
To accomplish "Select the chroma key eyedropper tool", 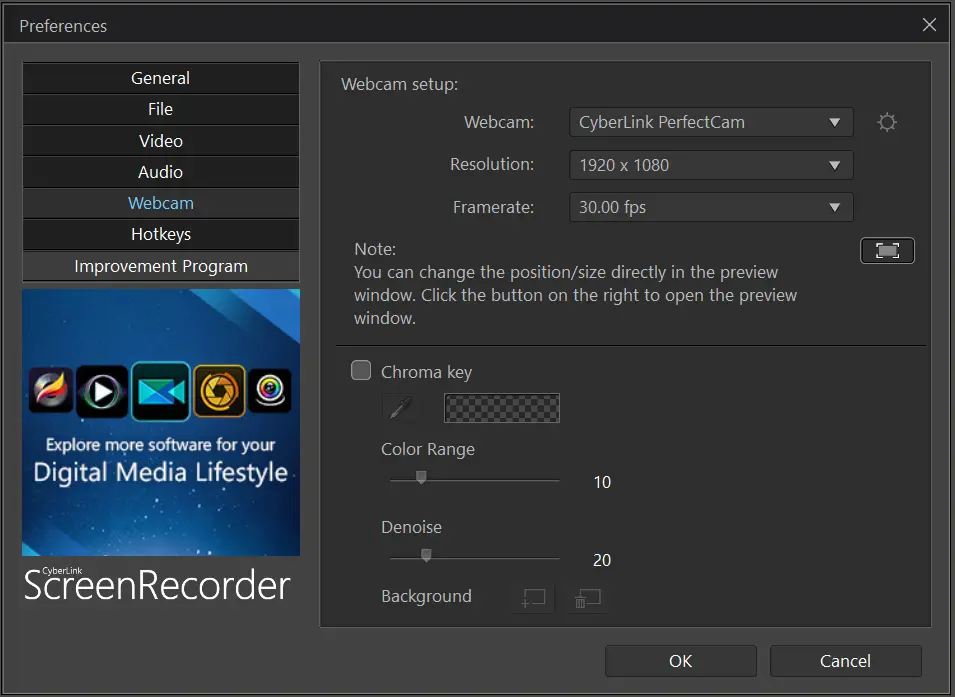I will pyautogui.click(x=400, y=407).
